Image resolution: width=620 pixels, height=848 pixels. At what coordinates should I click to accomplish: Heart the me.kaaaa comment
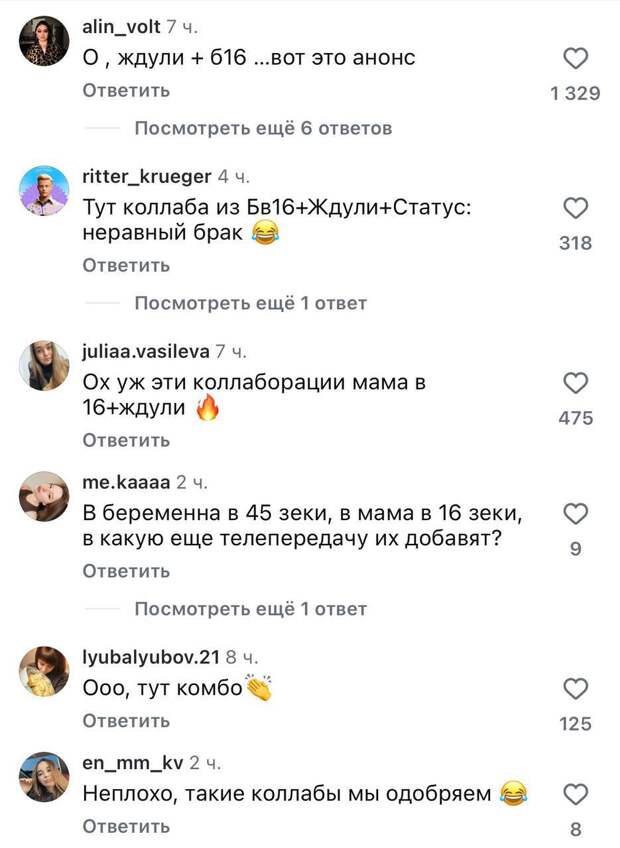[x=575, y=514]
